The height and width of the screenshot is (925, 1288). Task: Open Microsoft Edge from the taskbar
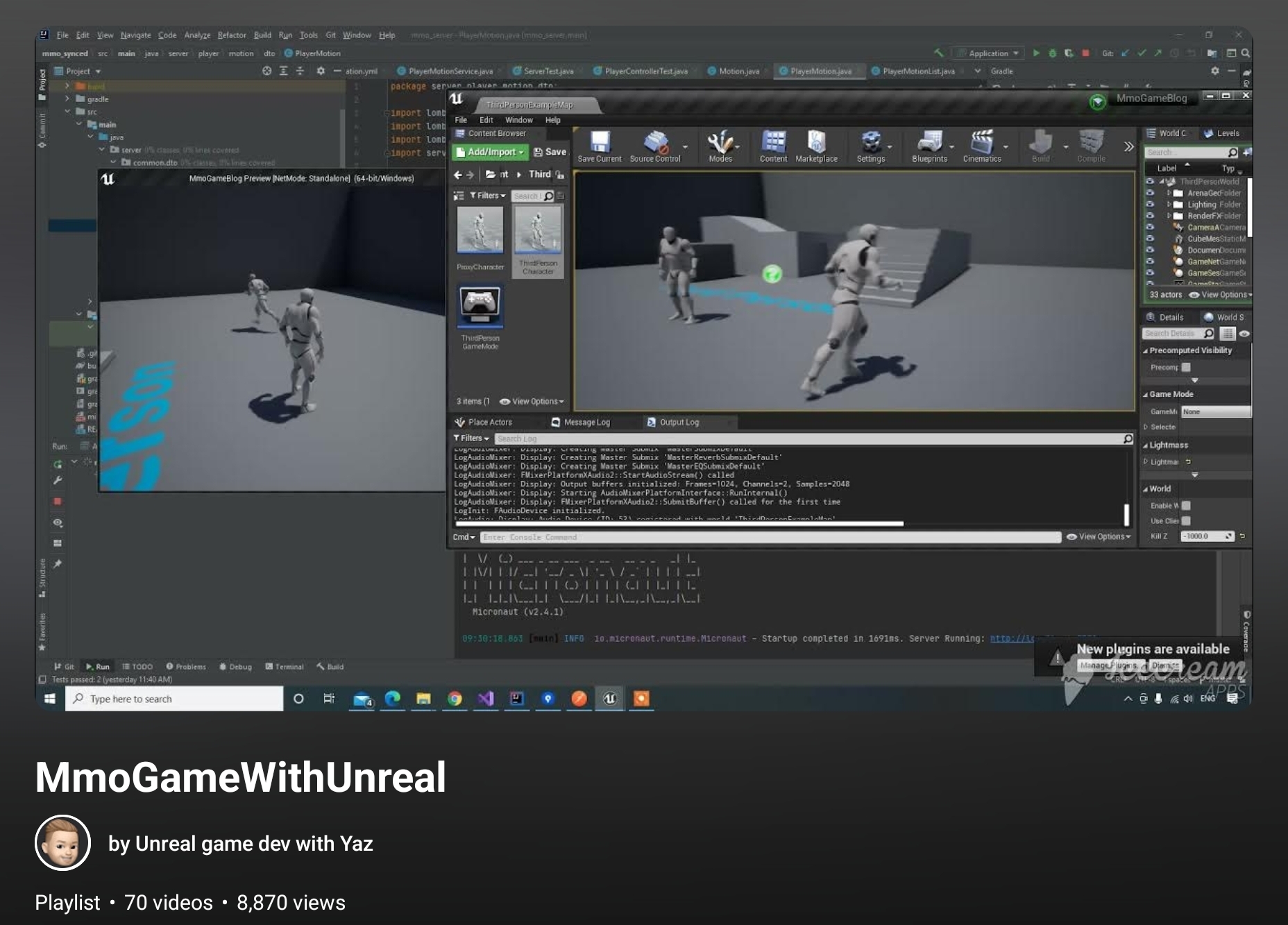tap(393, 699)
